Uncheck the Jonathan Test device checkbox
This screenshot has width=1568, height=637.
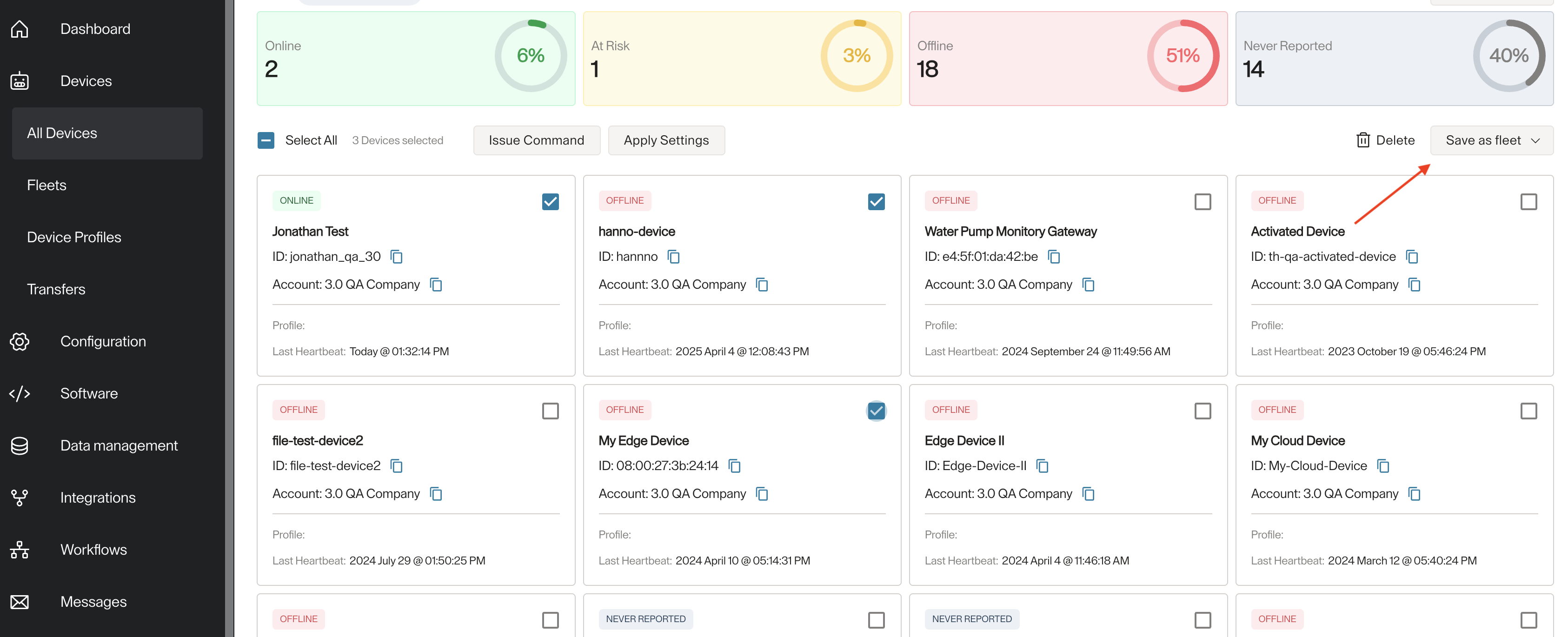(550, 201)
